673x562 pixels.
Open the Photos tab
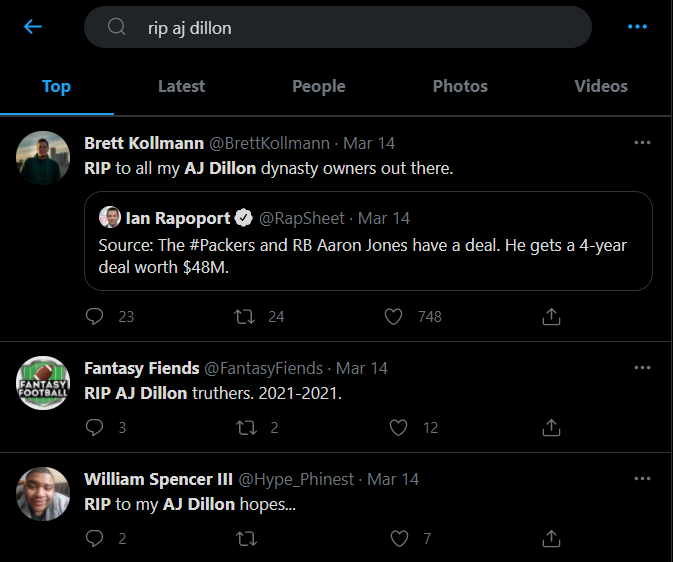[460, 87]
